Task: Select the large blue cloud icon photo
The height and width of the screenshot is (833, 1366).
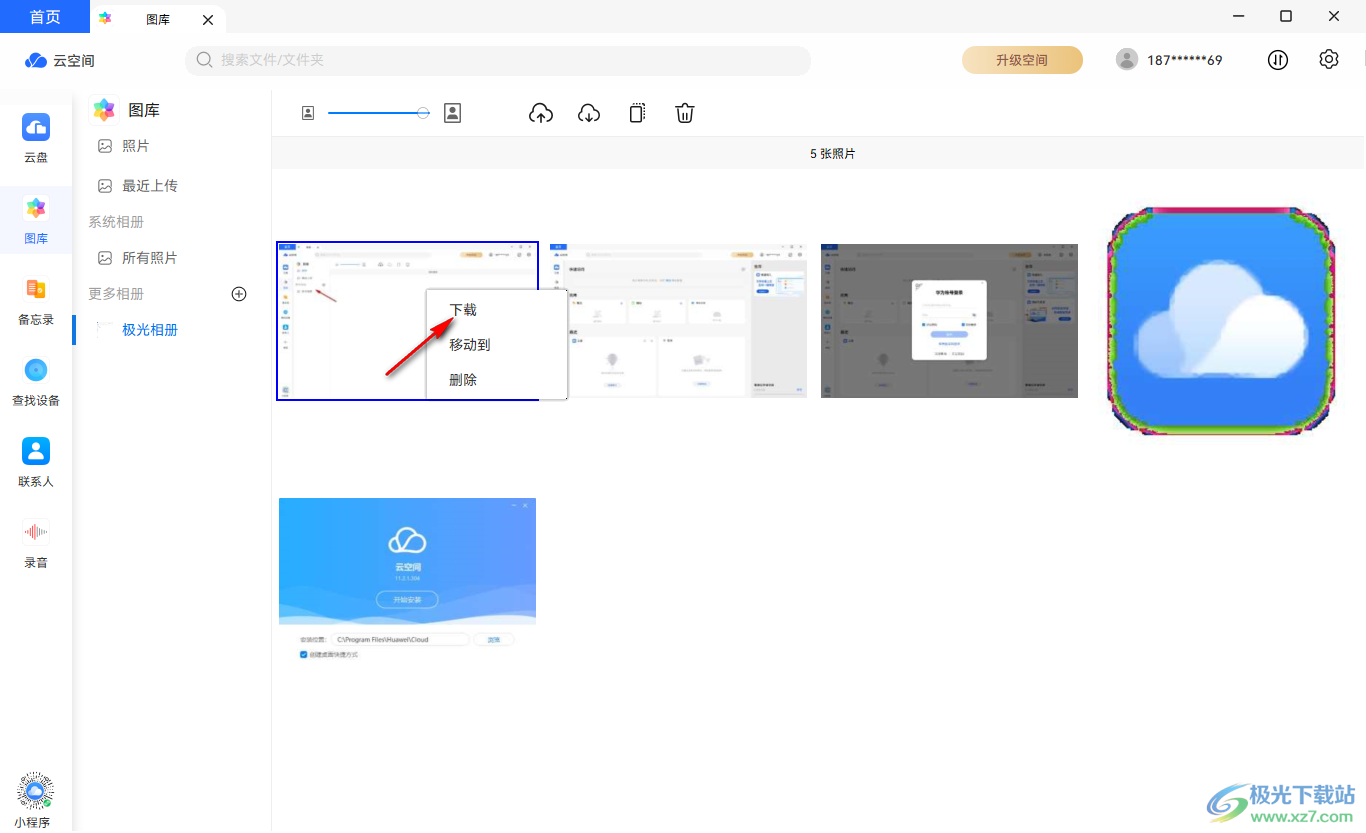Action: click(1222, 321)
